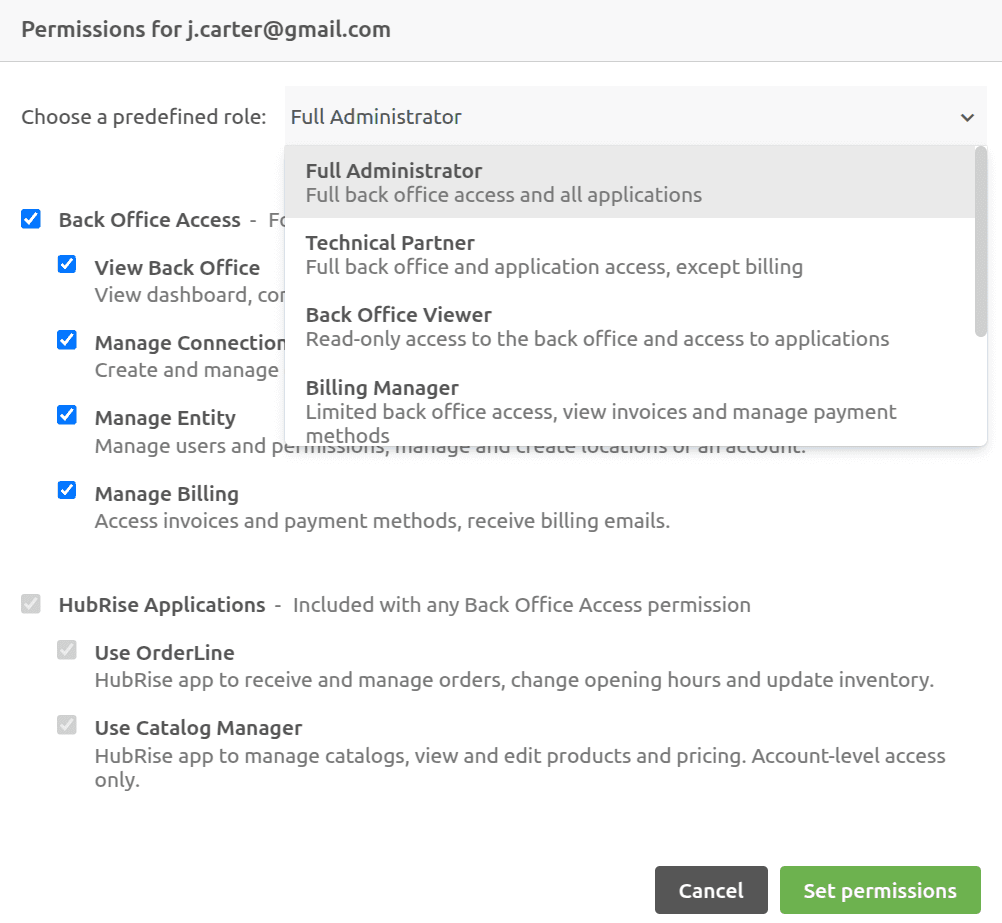Collapse the predefined role dropdown chevron

[967, 117]
